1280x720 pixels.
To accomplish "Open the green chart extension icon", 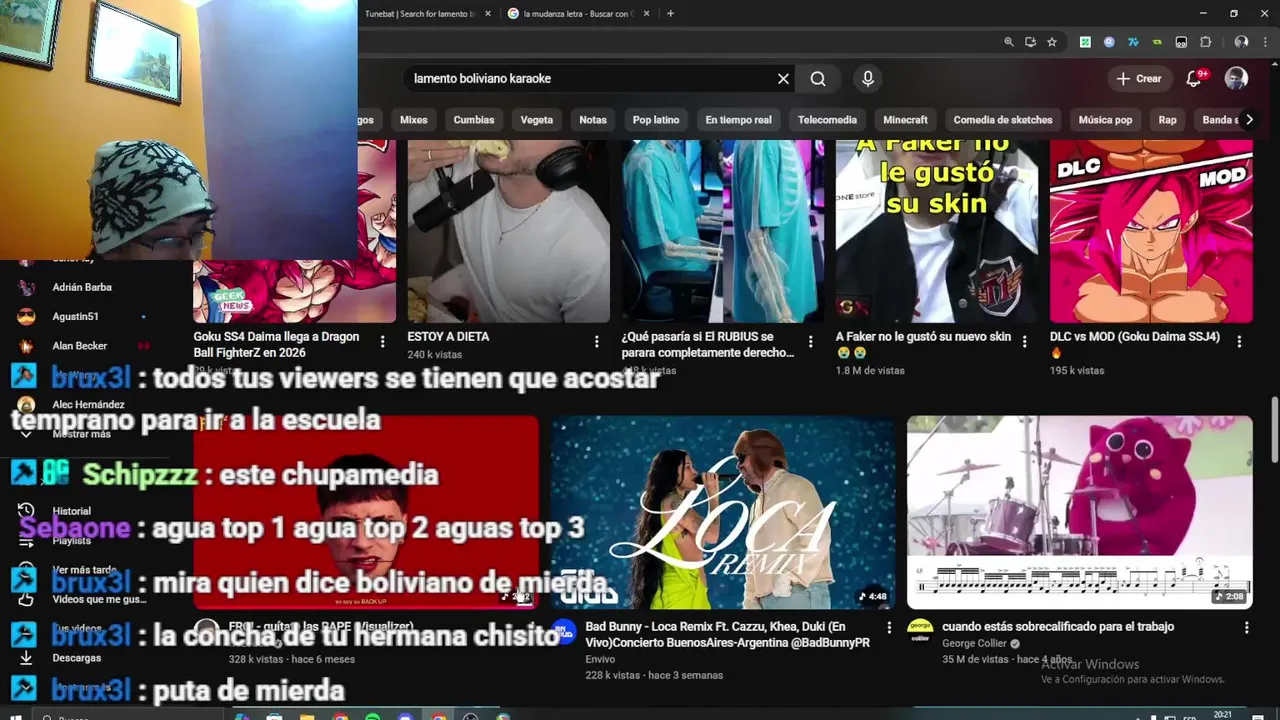I will click(1085, 42).
